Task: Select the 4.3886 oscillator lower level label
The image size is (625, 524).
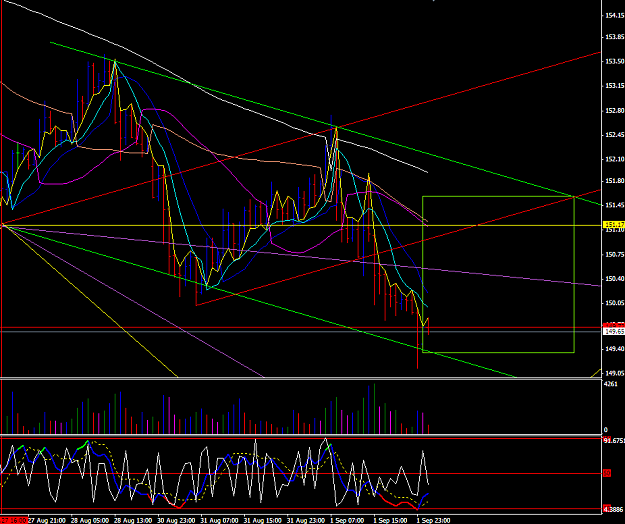Action: click(613, 509)
